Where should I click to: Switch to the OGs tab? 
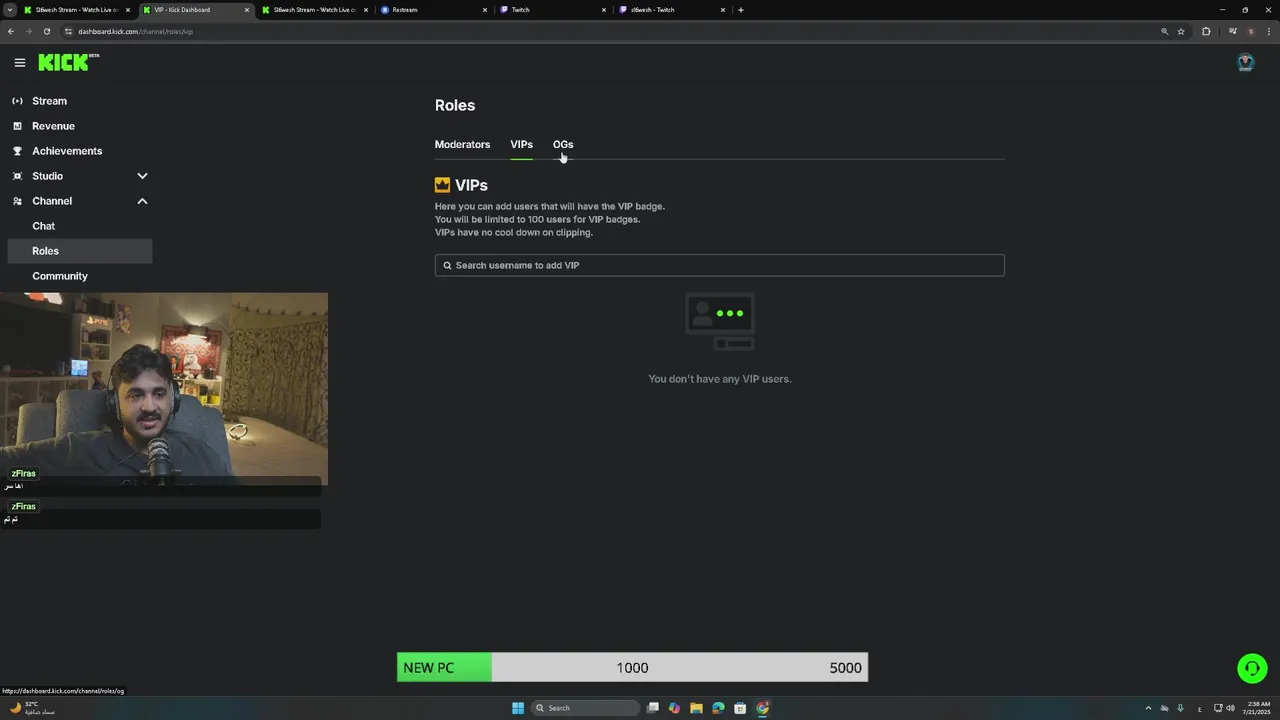point(563,145)
